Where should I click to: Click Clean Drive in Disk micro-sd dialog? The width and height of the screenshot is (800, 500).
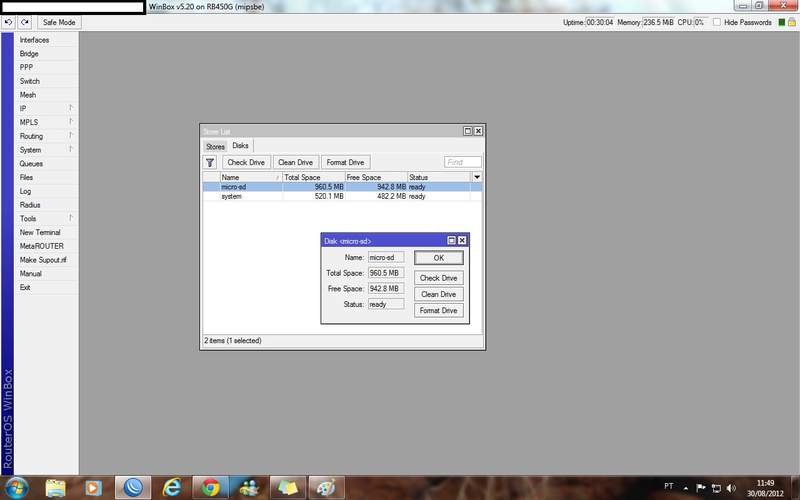(x=439, y=294)
